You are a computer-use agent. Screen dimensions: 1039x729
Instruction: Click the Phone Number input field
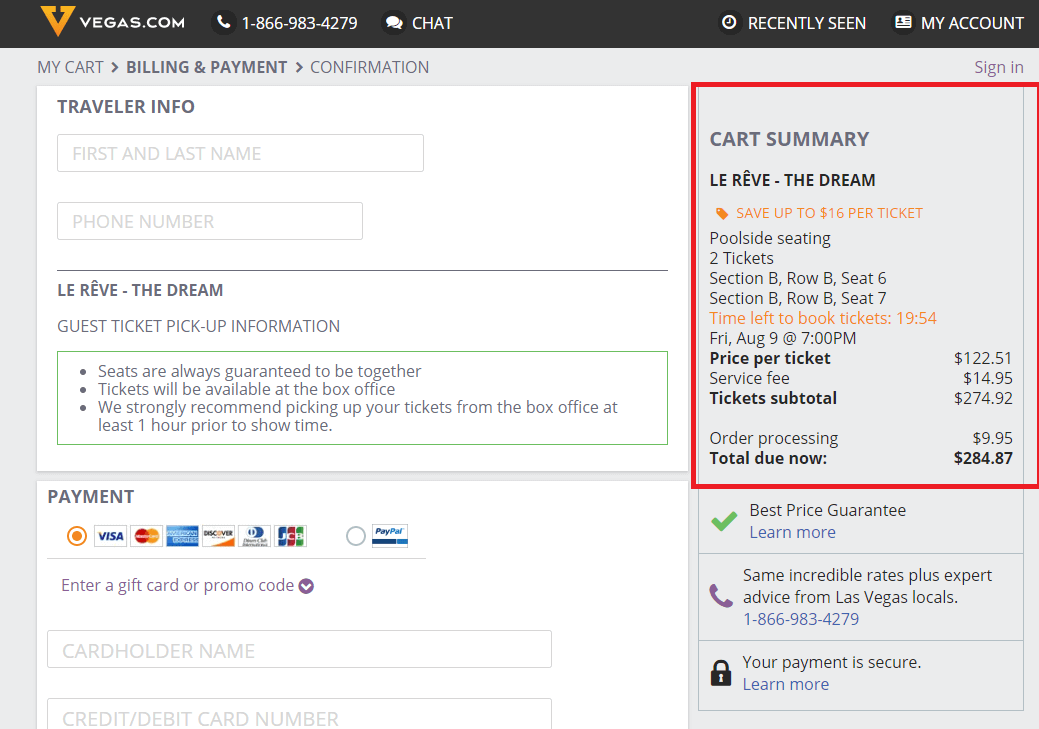point(210,221)
